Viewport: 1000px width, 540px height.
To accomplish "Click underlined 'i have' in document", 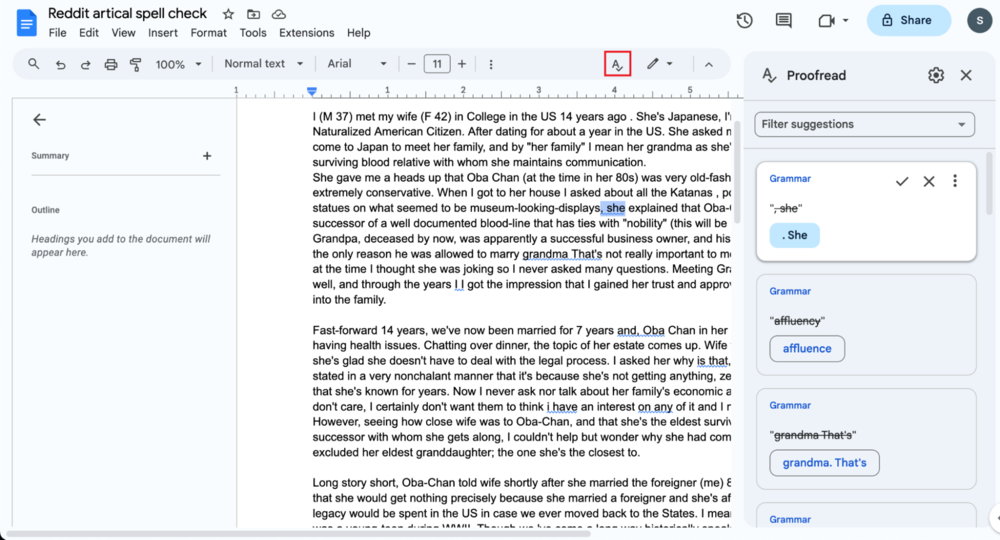I will pos(562,407).
